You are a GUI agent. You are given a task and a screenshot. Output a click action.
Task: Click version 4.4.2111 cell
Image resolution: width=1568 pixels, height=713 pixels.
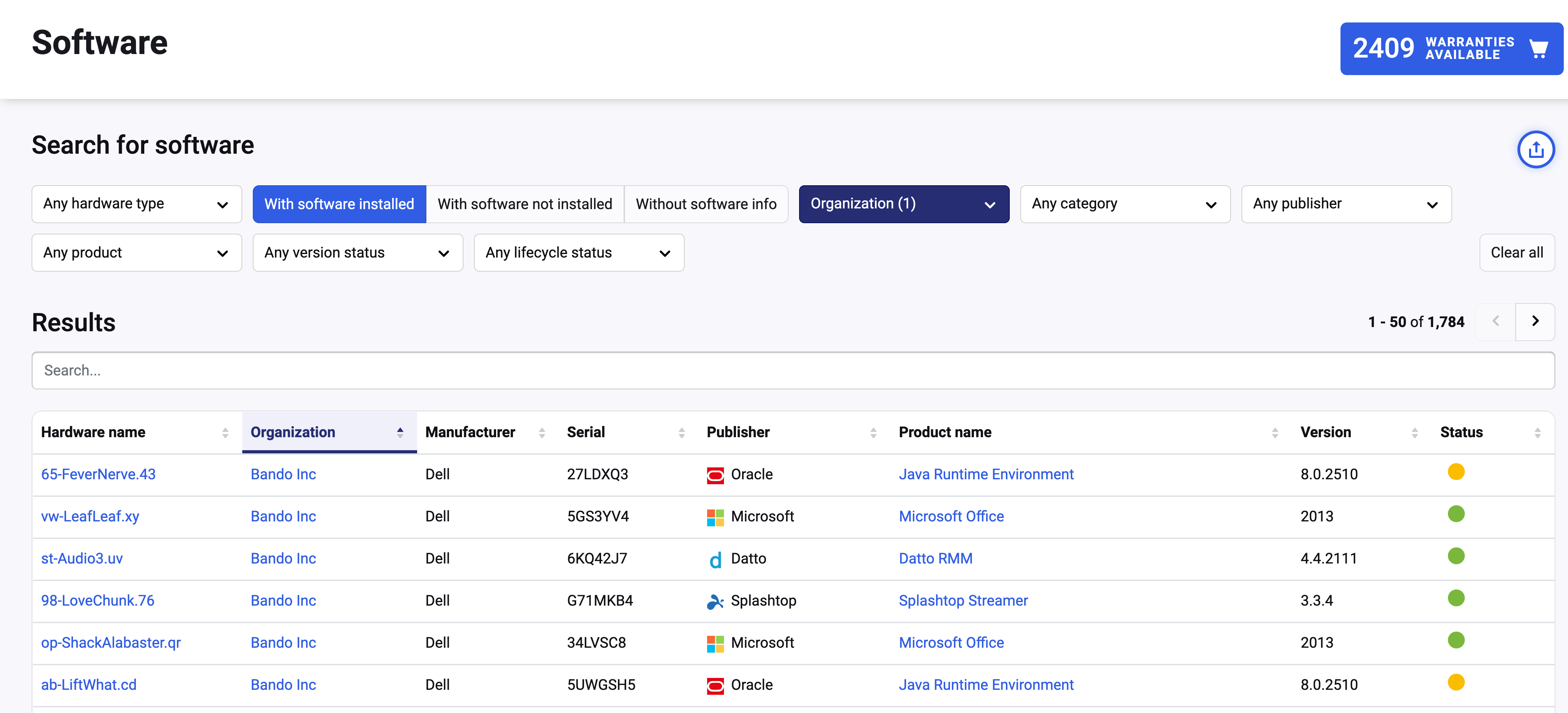(x=1329, y=559)
